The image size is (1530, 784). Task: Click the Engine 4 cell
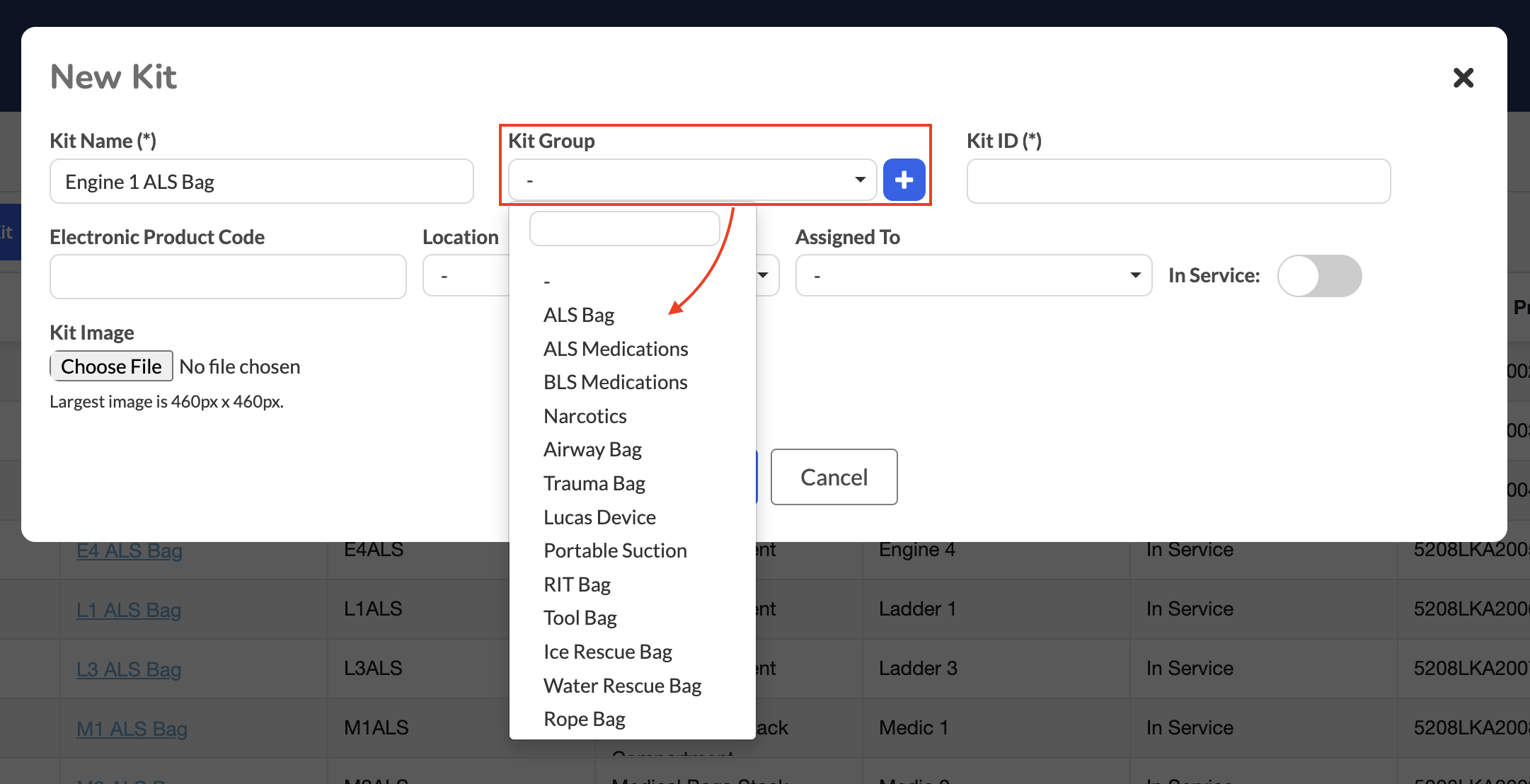point(917,550)
